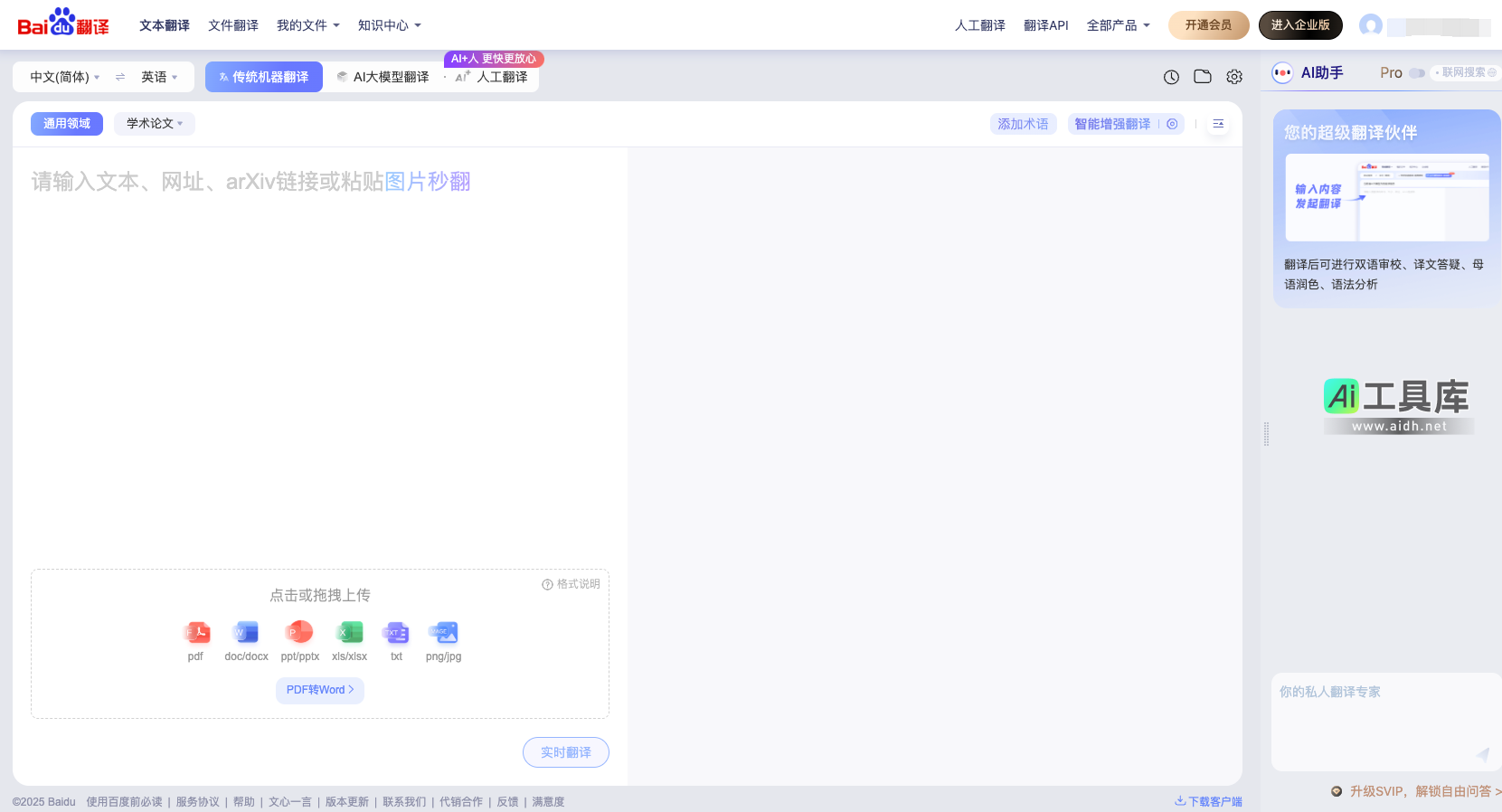Click the swap languages arrows icon
Image resolution: width=1502 pixels, height=812 pixels.
pyautogui.click(x=120, y=77)
